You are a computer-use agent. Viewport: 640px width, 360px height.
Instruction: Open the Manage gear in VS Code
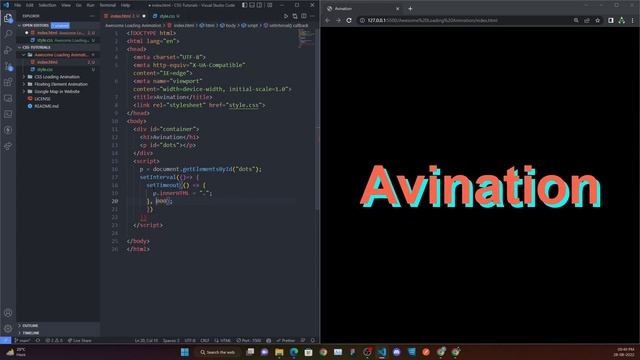pos(8,329)
